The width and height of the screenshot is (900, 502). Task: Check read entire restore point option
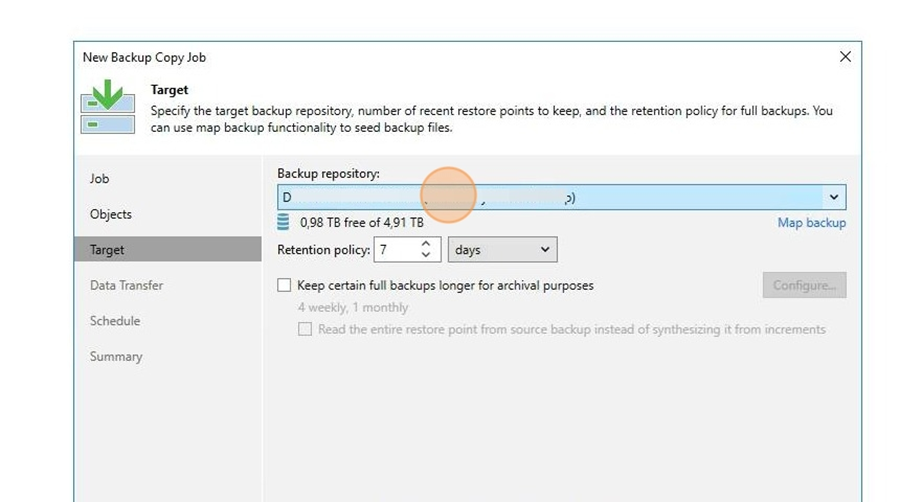point(305,329)
